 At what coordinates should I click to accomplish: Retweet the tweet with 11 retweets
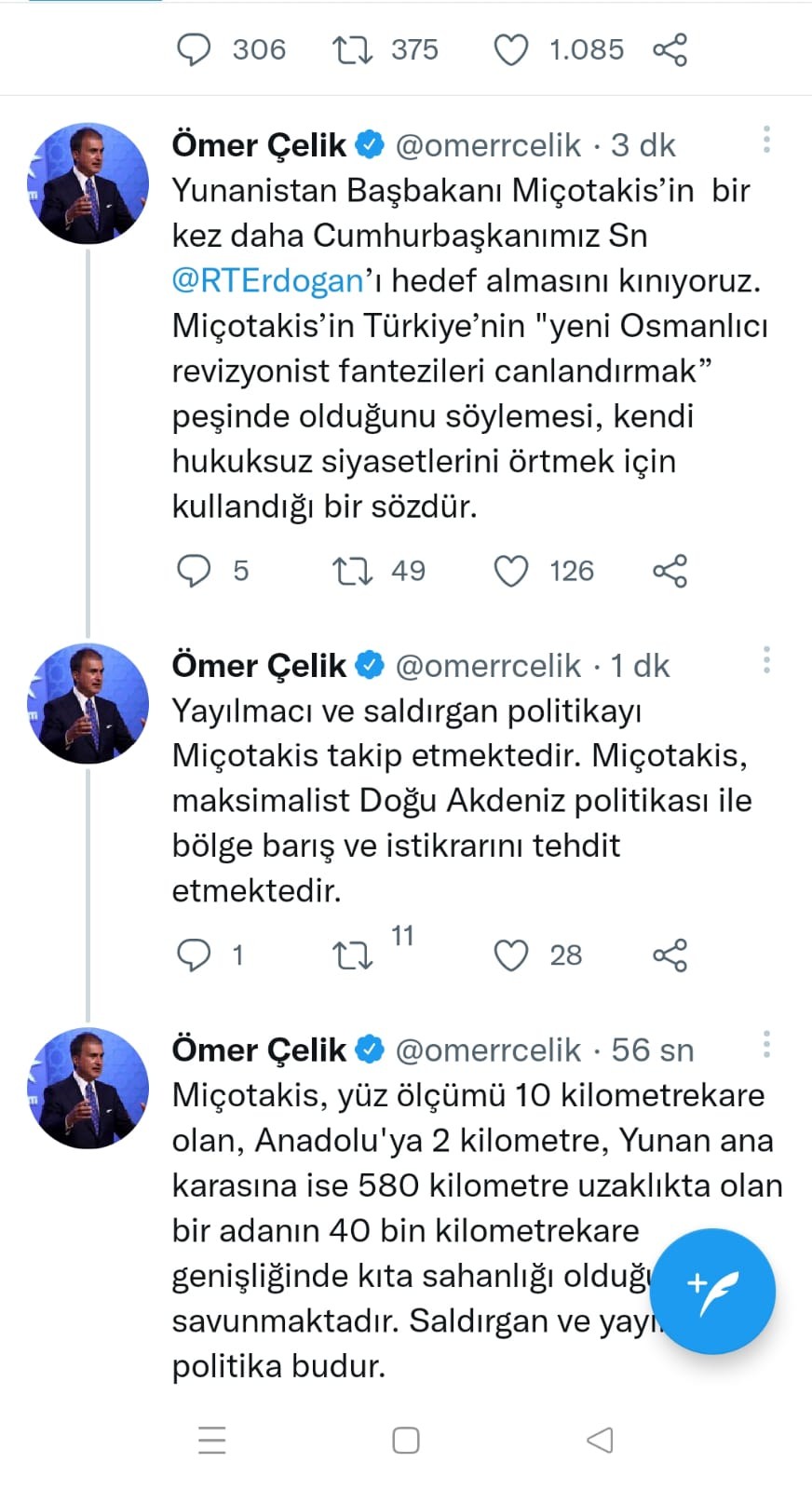pyautogui.click(x=353, y=955)
